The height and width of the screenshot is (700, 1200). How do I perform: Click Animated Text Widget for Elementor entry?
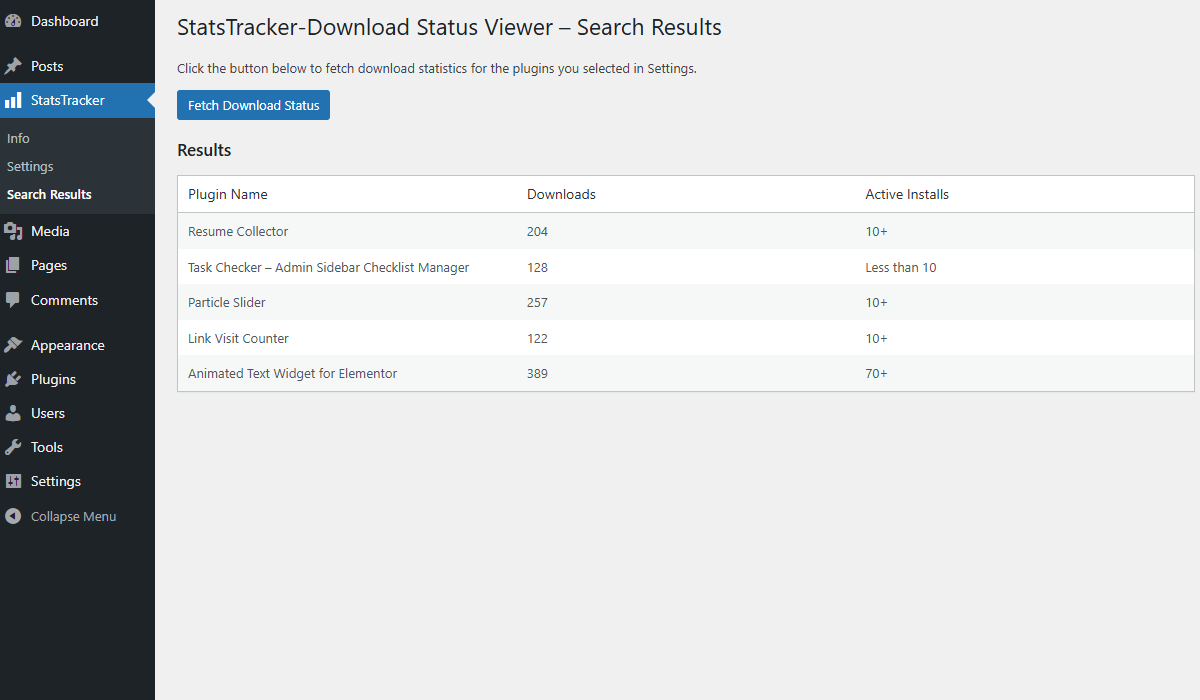(x=292, y=373)
